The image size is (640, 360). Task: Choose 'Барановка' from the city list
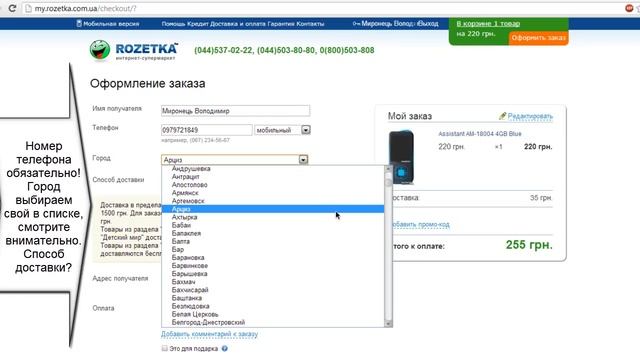coord(188,258)
